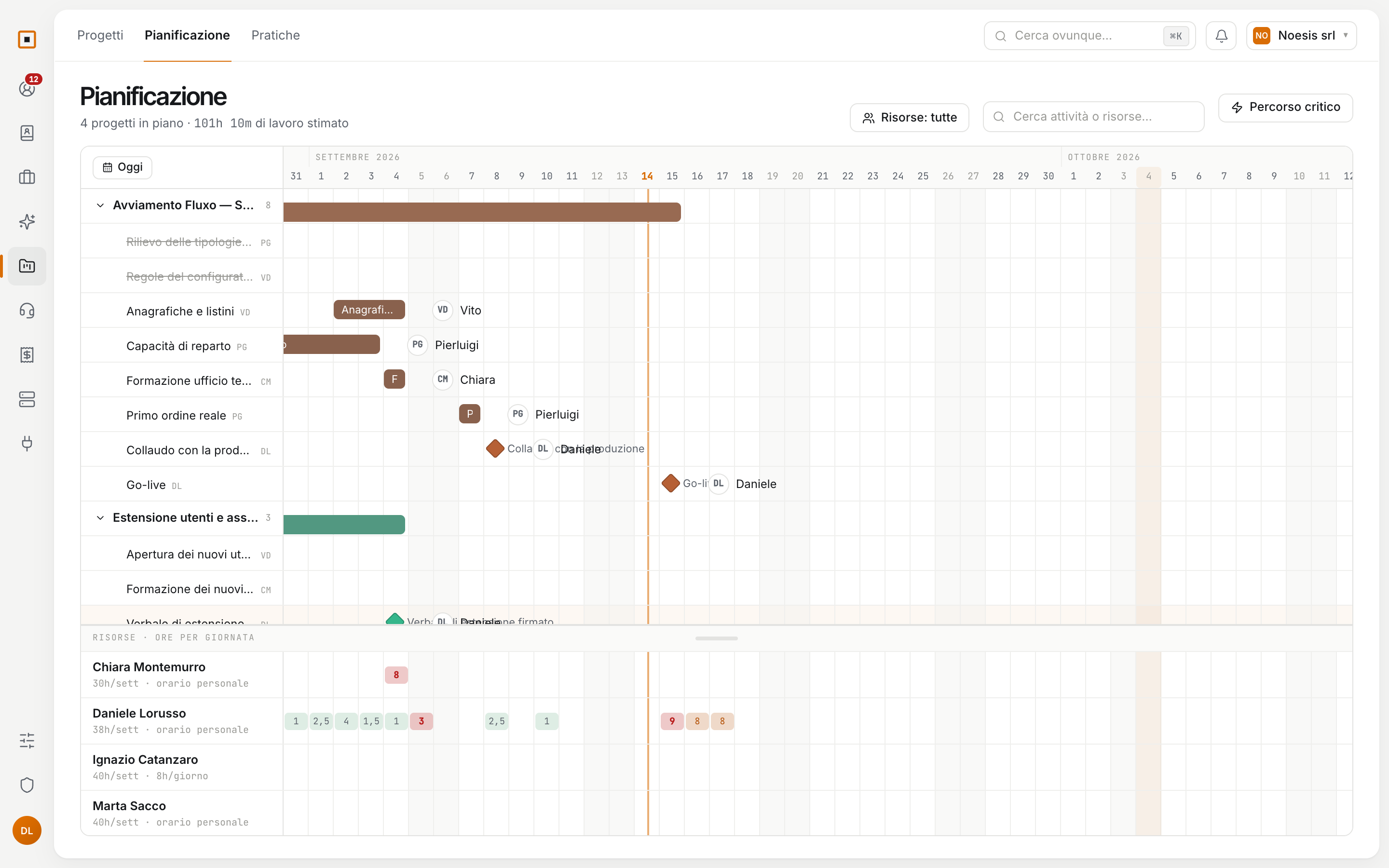
Task: Open the contacts book sidebar icon
Action: pos(27,133)
